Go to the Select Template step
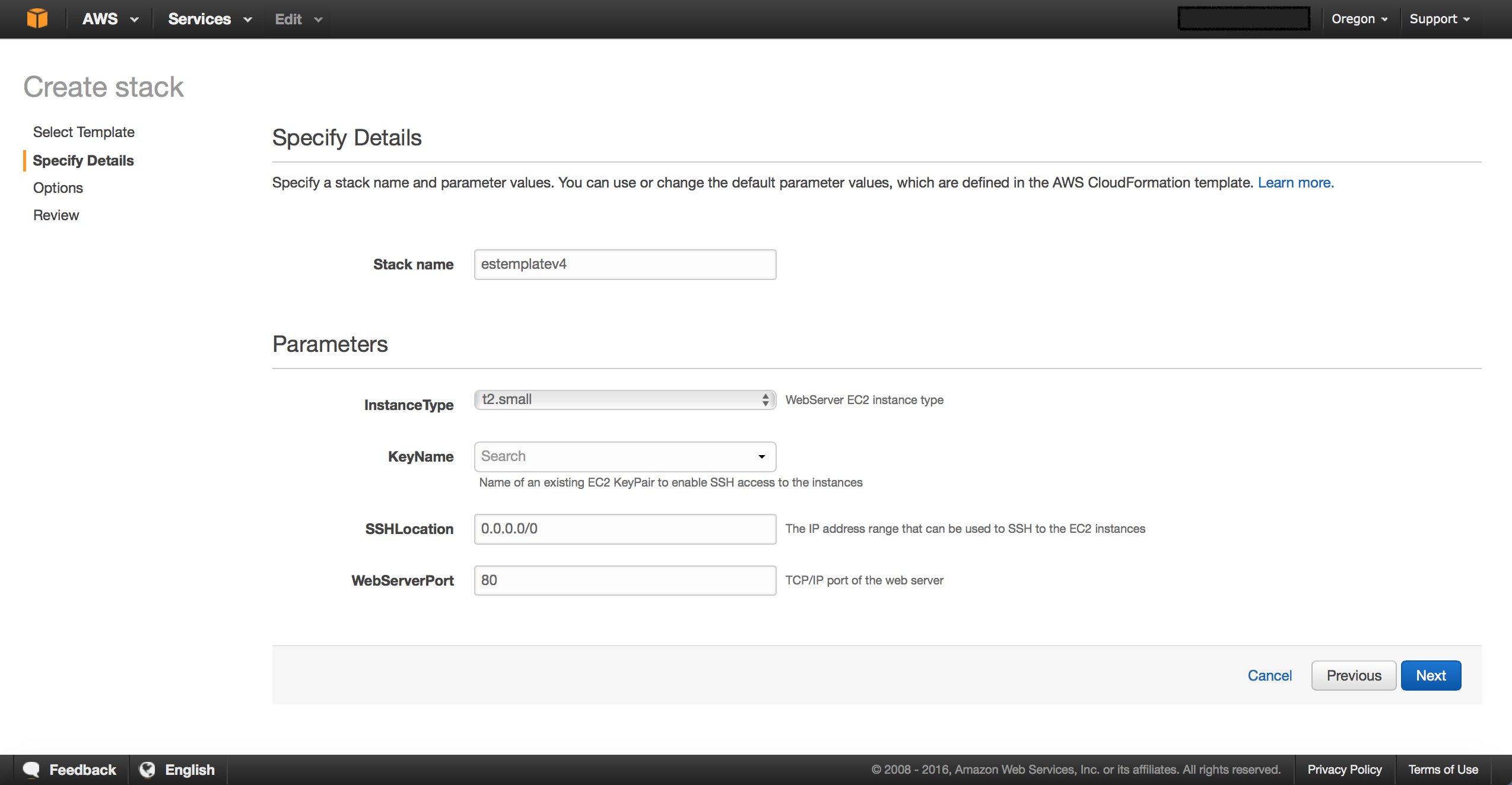Image resolution: width=1512 pixels, height=785 pixels. [84, 132]
